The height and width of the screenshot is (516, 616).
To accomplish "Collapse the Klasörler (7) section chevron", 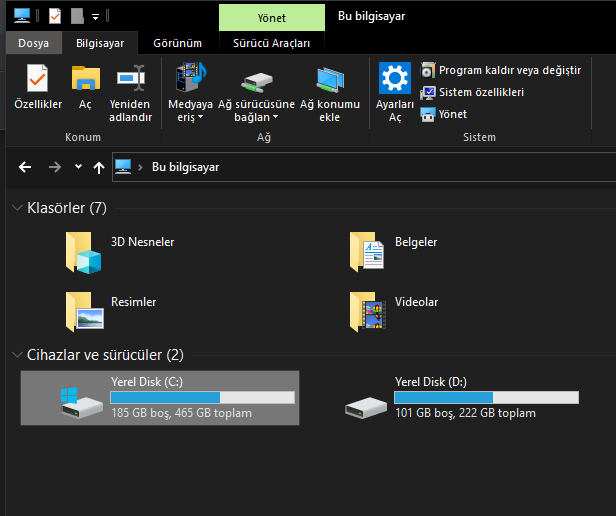I will 17,208.
